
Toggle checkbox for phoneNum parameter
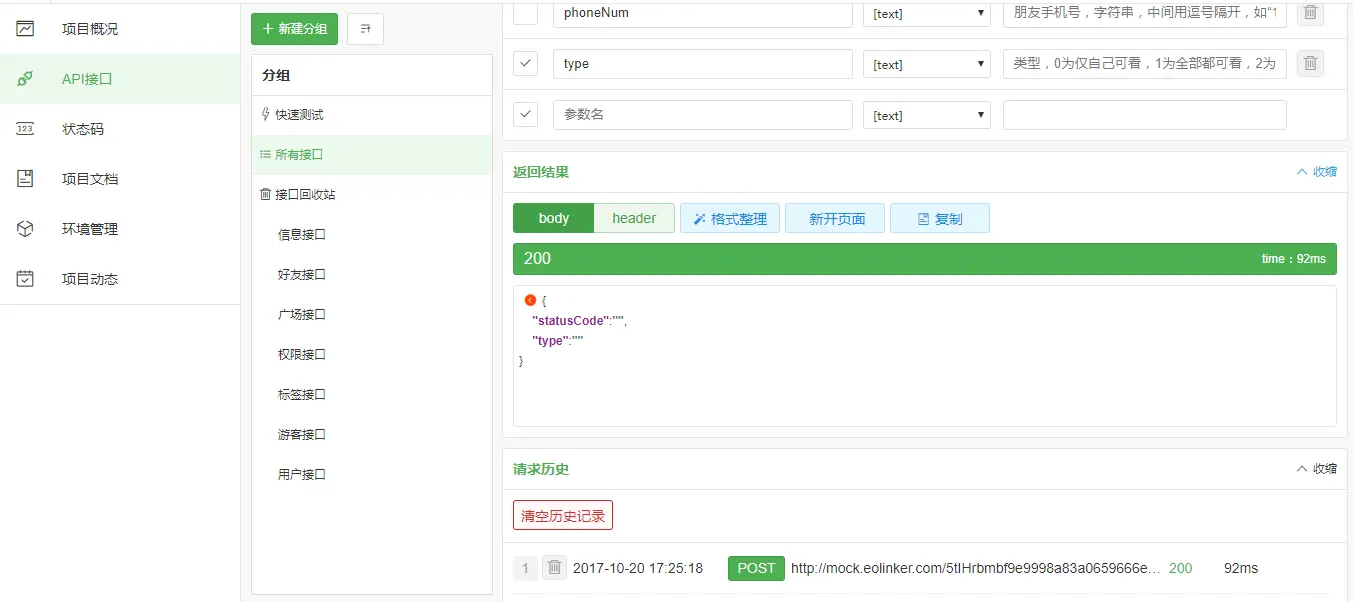click(525, 13)
